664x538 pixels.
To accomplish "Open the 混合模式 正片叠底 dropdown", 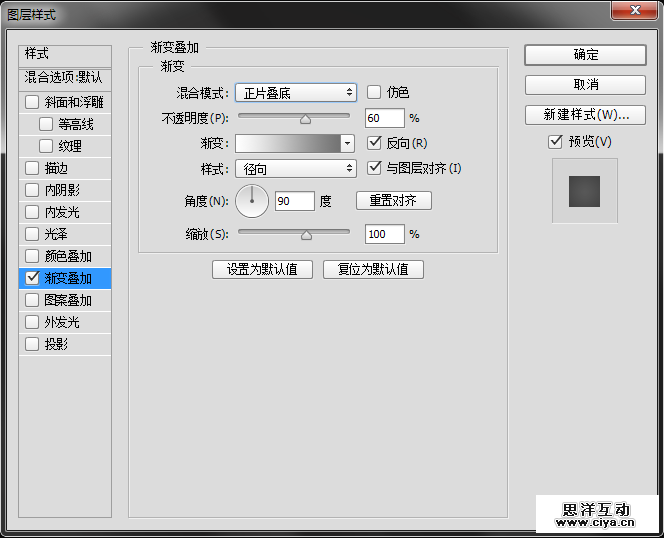I will 296,92.
